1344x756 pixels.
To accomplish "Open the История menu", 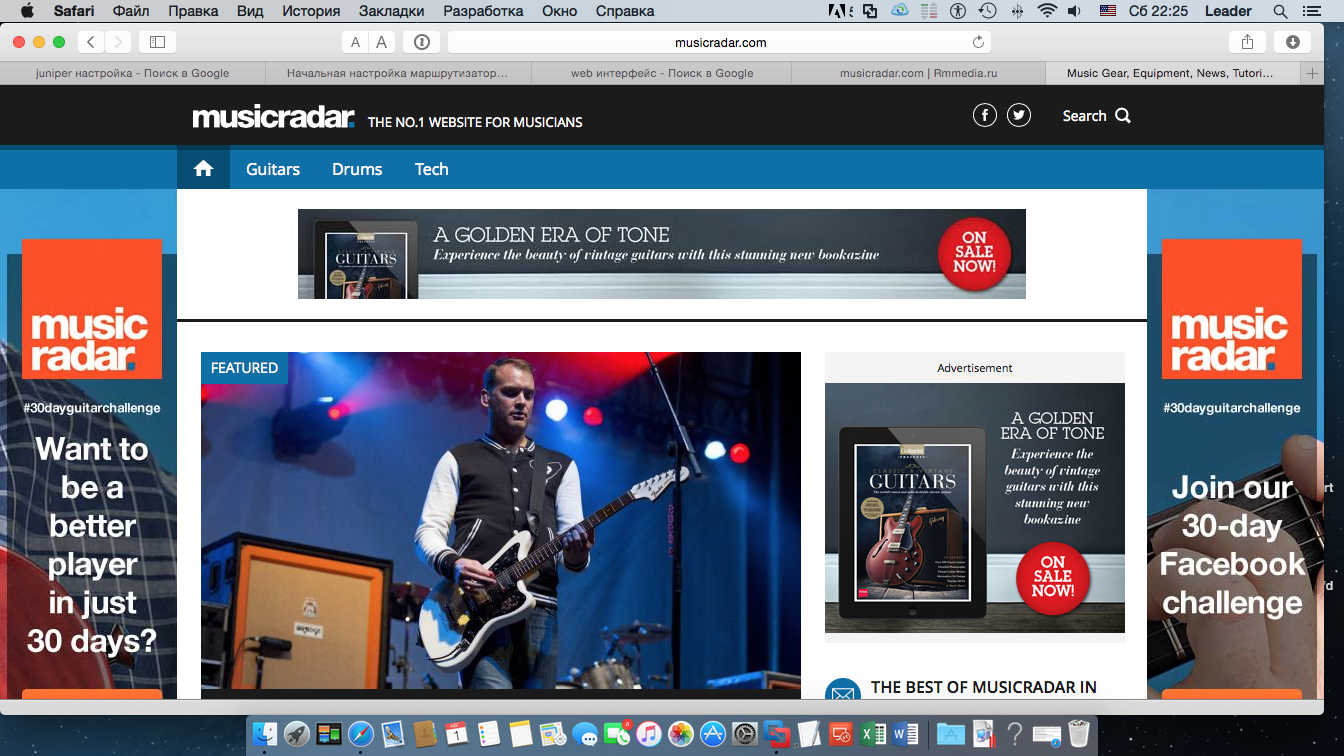I will pyautogui.click(x=311, y=11).
